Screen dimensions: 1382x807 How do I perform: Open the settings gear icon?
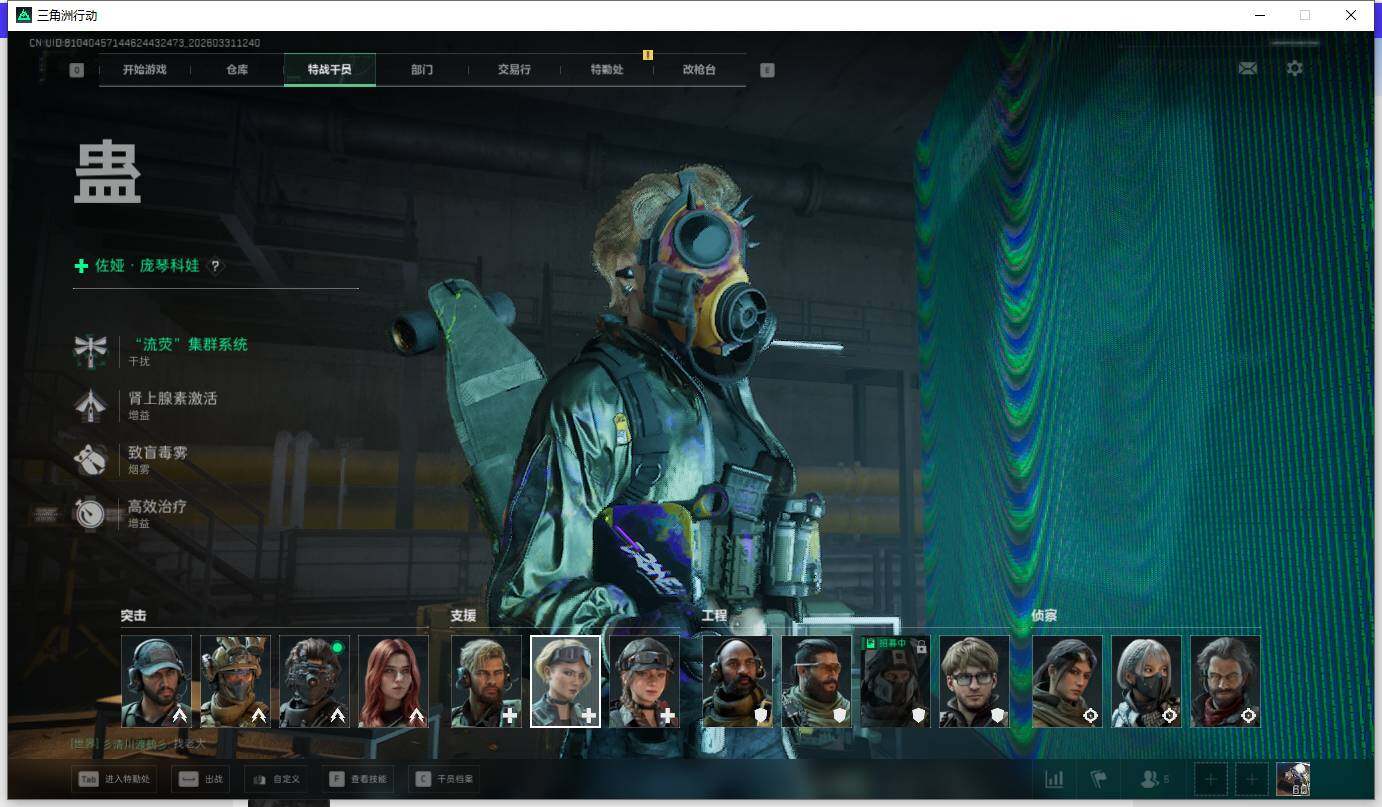[x=1295, y=68]
